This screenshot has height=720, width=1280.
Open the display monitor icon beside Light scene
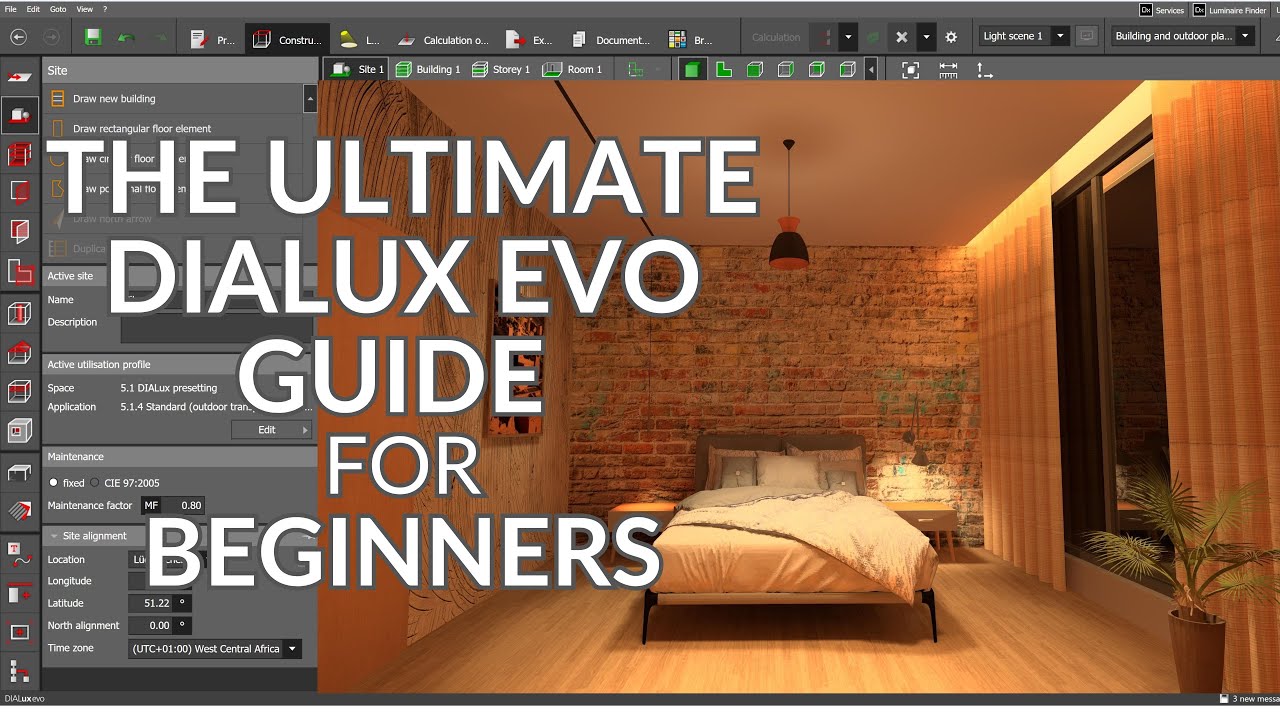[x=1087, y=36]
